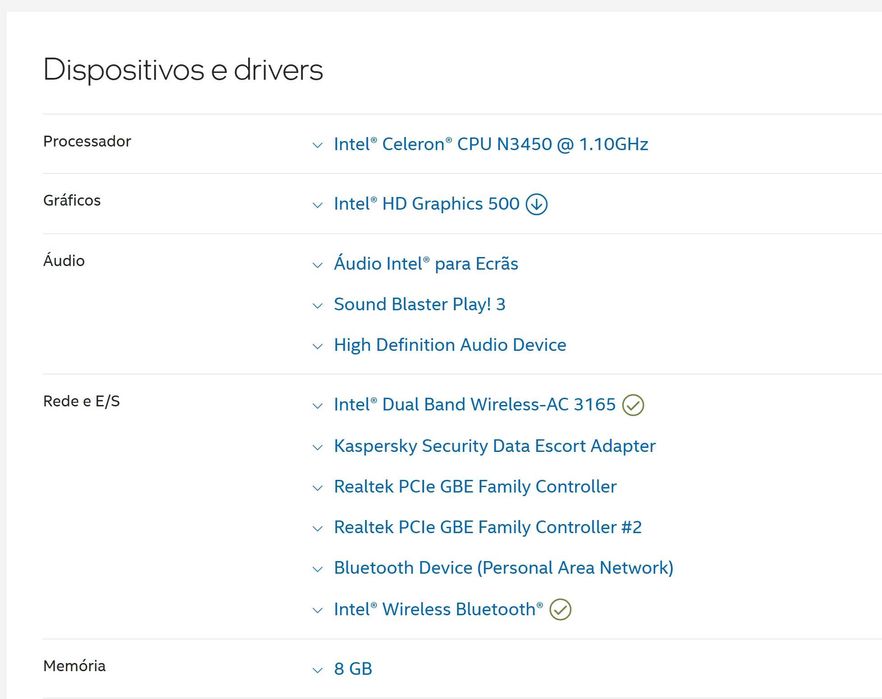Viewport: 882px width, 699px height.
Task: Expand the Dual Band Wireless-AC 3165 chevron
Action: coord(318,405)
